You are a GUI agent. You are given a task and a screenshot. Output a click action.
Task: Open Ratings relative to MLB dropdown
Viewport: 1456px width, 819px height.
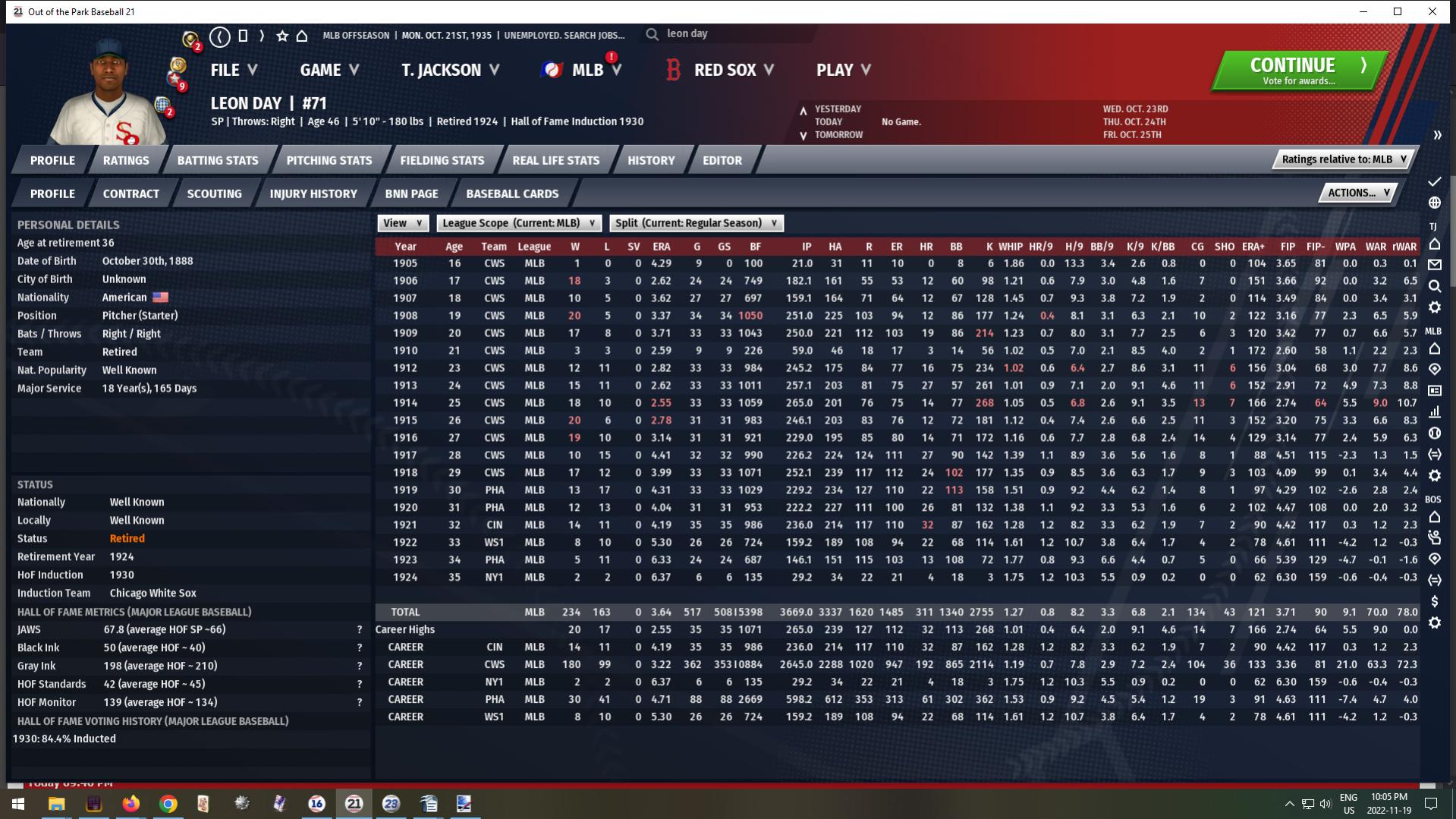pos(1343,159)
